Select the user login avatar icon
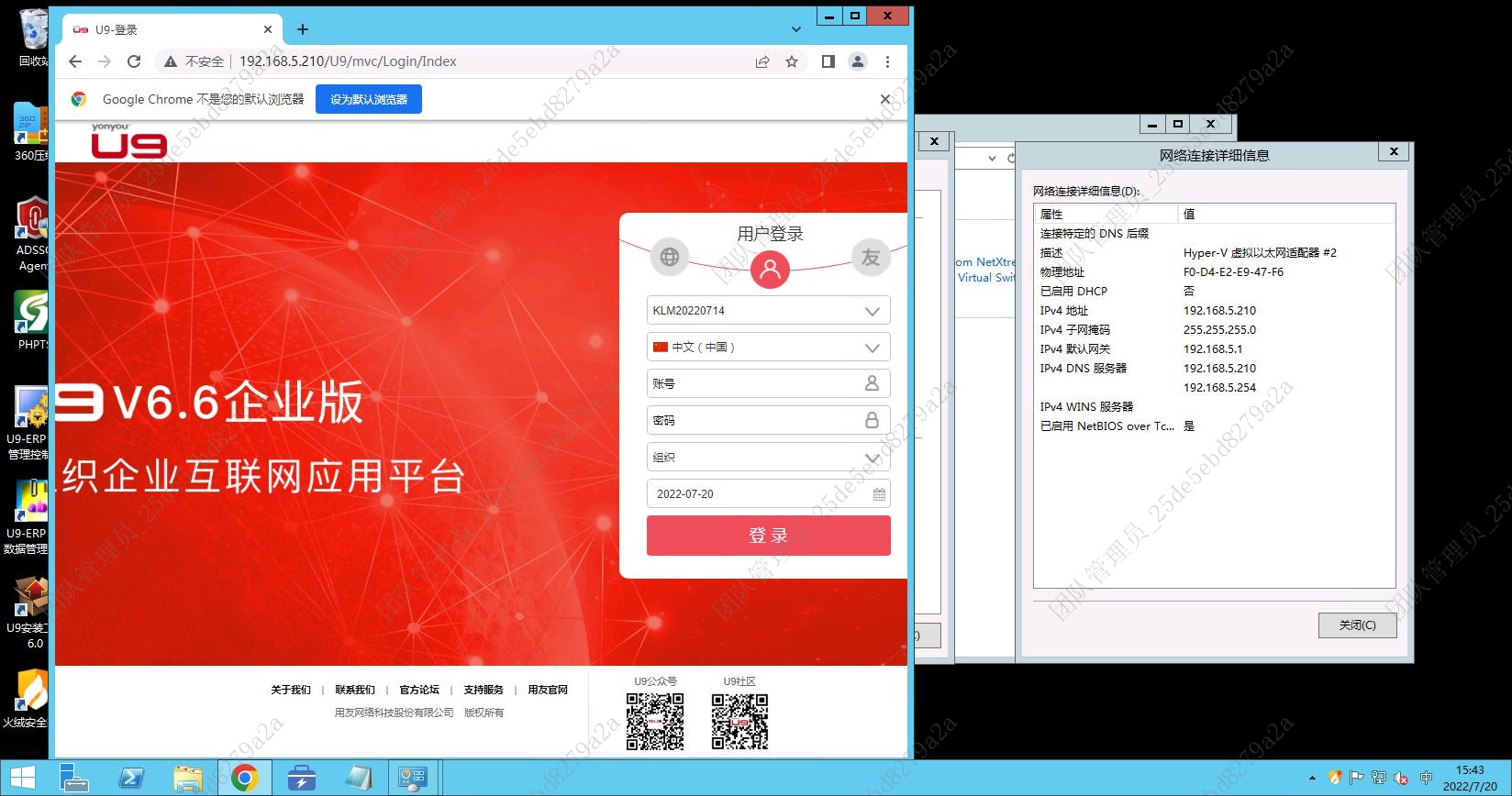 coord(770,269)
